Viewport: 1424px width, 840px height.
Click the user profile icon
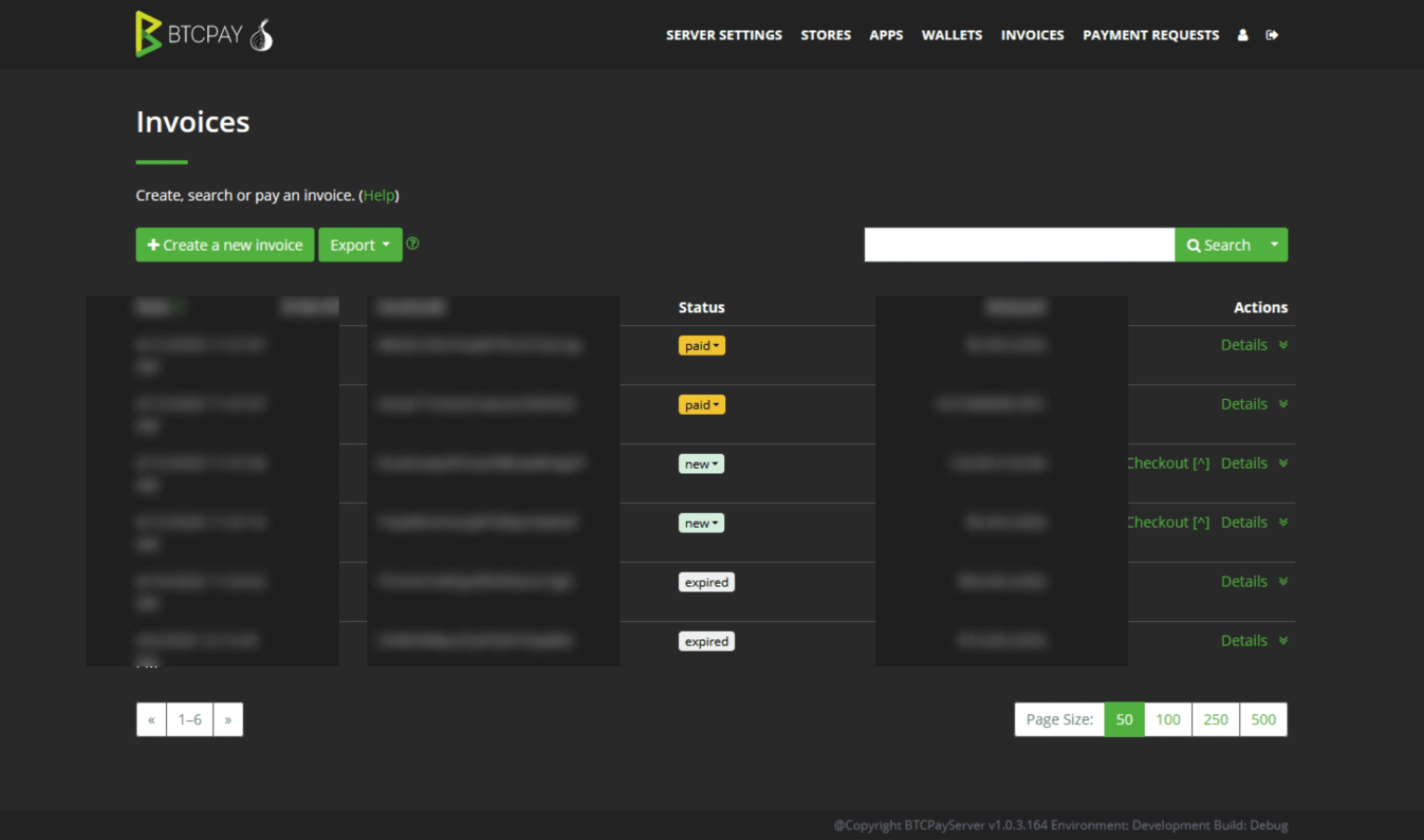(x=1241, y=34)
